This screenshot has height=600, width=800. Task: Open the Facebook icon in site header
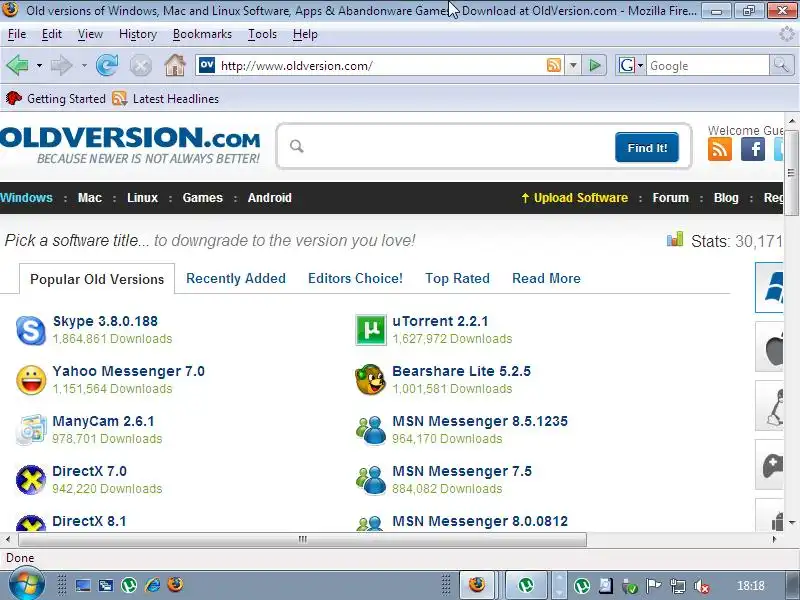[x=753, y=149]
